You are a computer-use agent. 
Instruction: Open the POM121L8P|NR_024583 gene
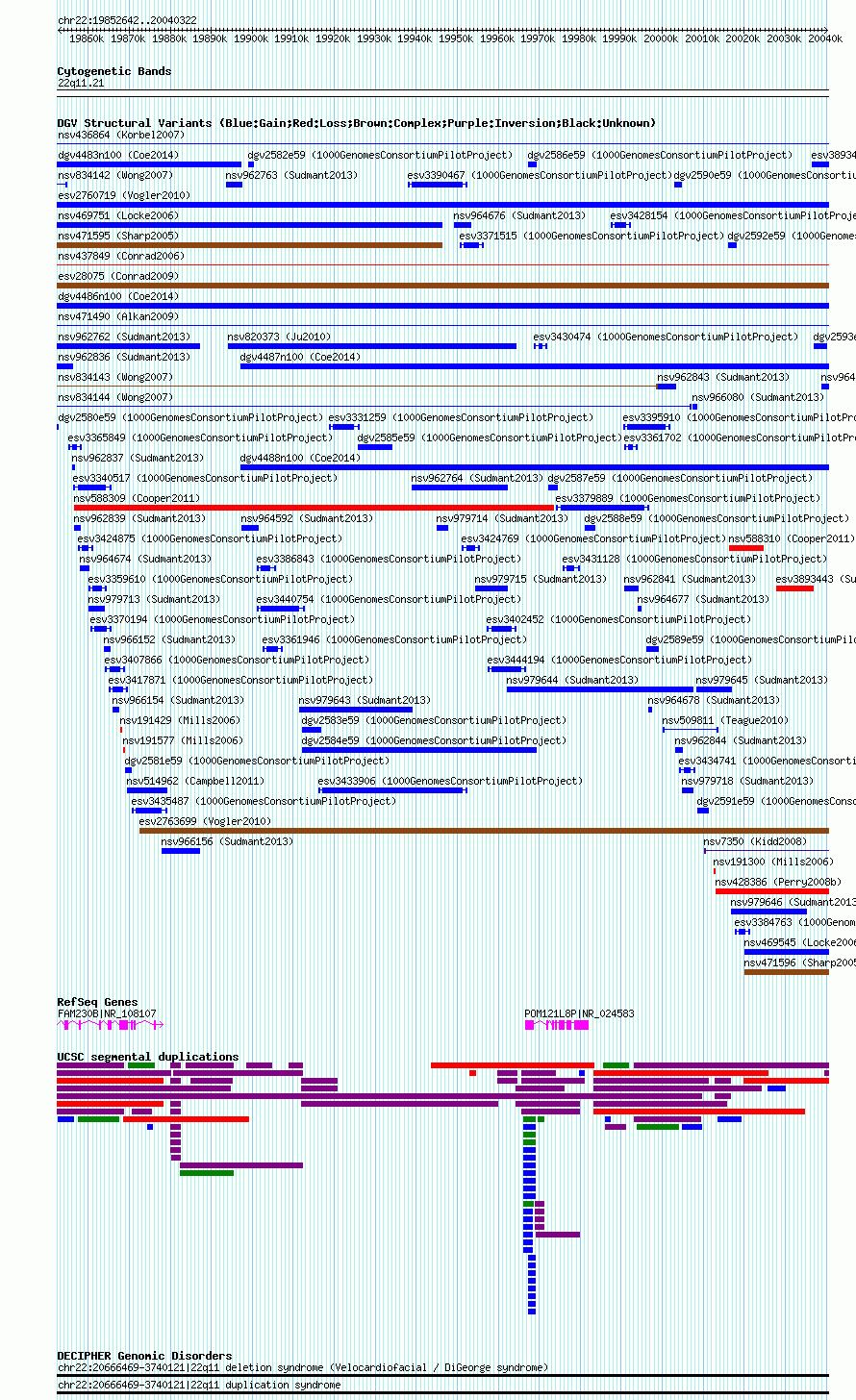tap(557, 1025)
